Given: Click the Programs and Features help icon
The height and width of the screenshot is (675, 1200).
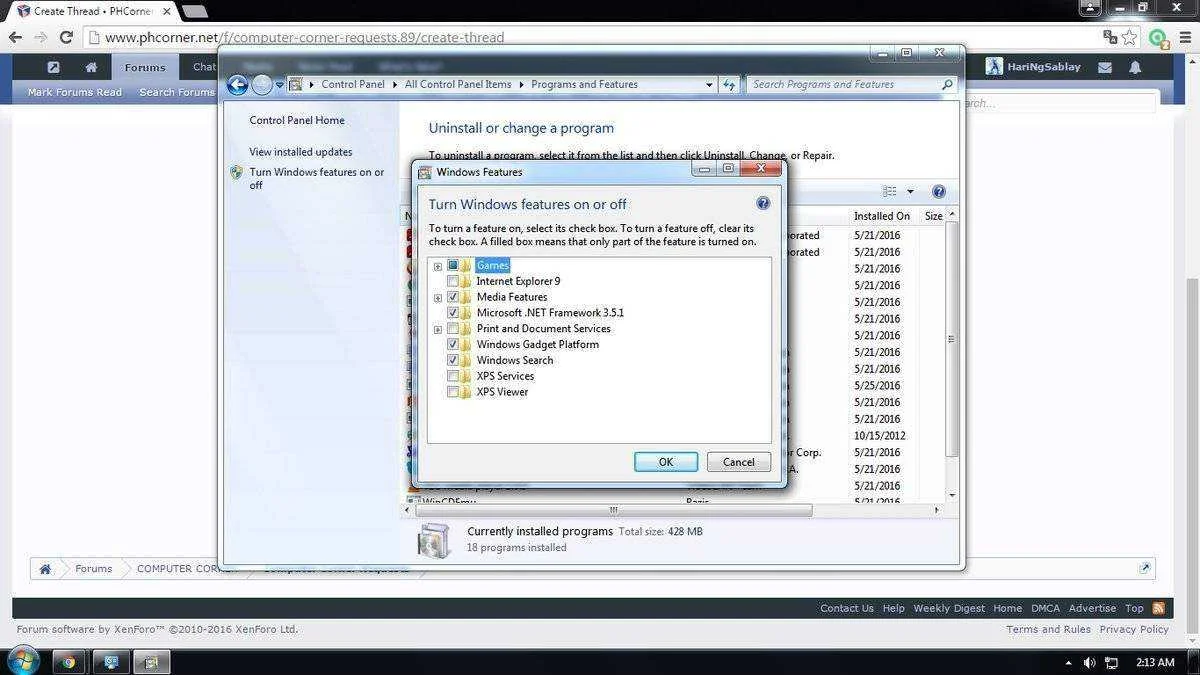Looking at the screenshot, I should [x=938, y=192].
